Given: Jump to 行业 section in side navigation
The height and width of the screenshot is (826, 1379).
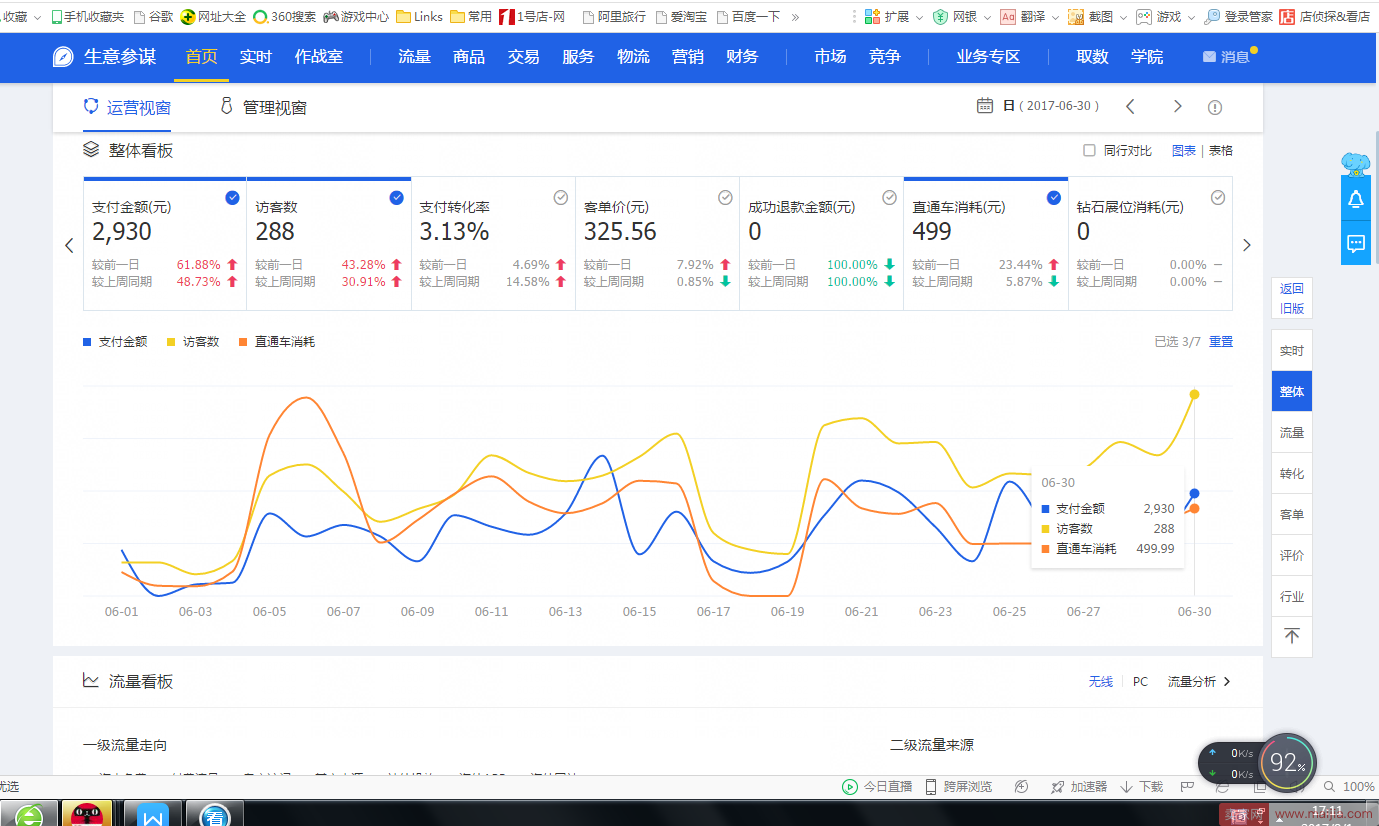Looking at the screenshot, I should tap(1292, 597).
